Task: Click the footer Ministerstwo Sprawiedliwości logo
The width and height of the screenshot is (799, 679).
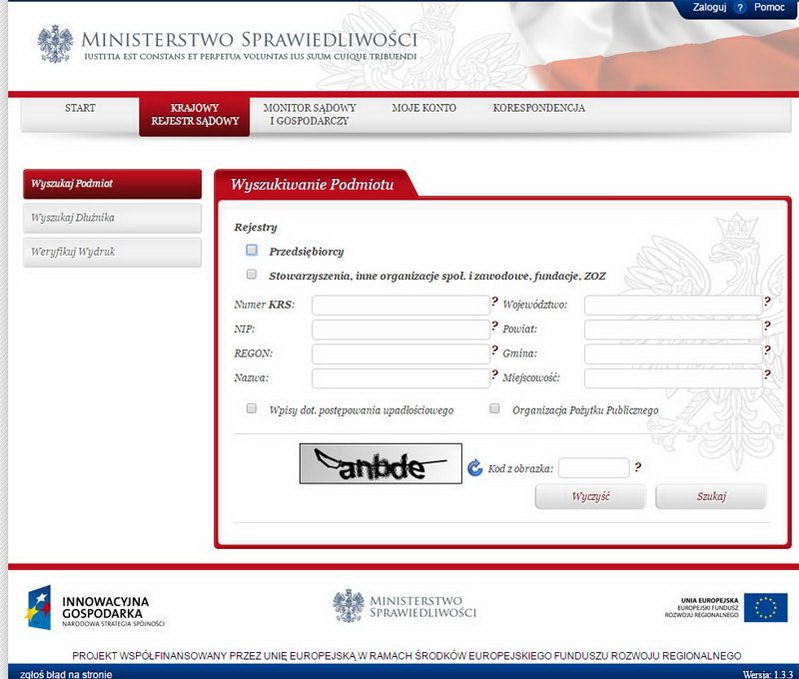Action: pos(405,606)
